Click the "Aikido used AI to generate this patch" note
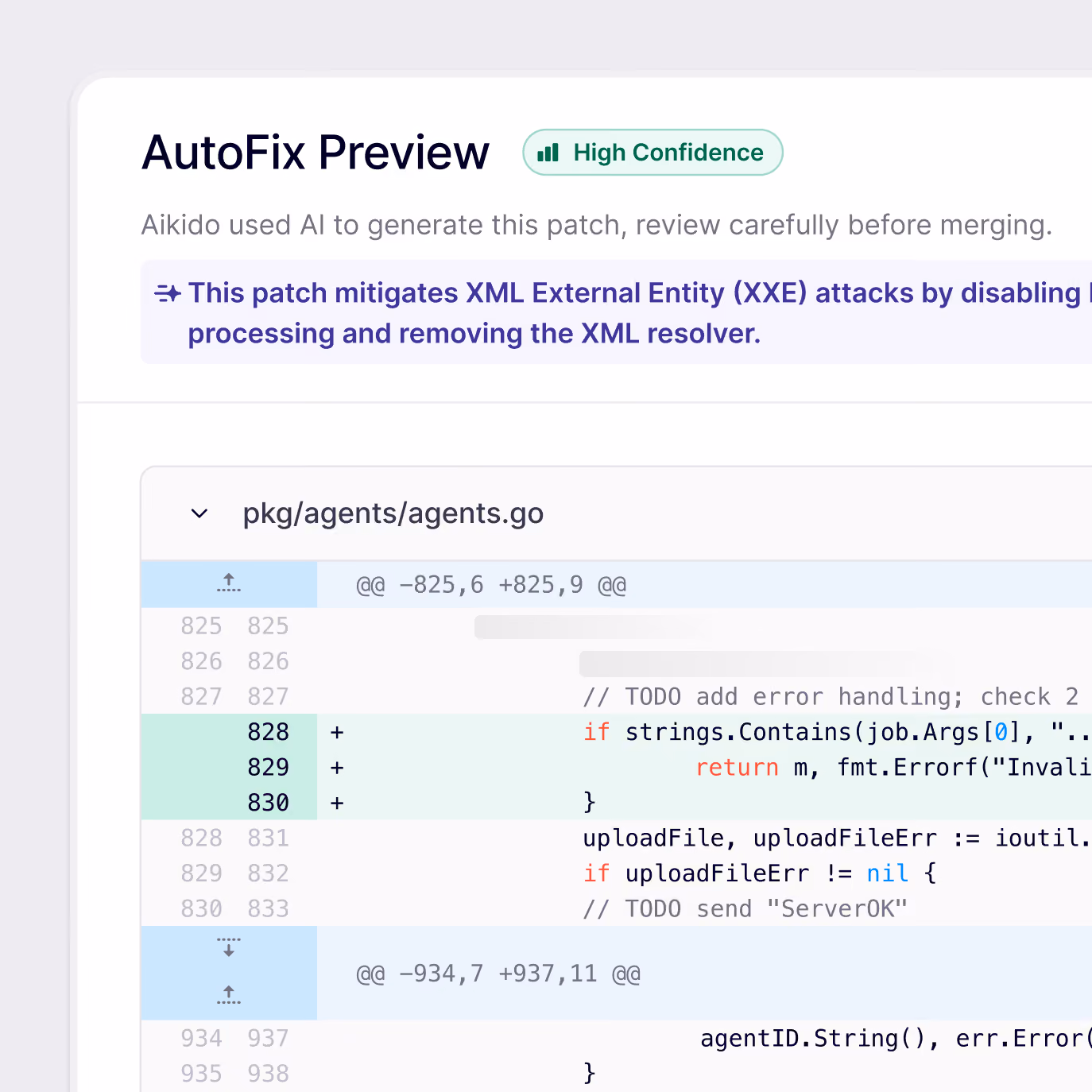Screen dimensions: 1092x1092 click(597, 225)
